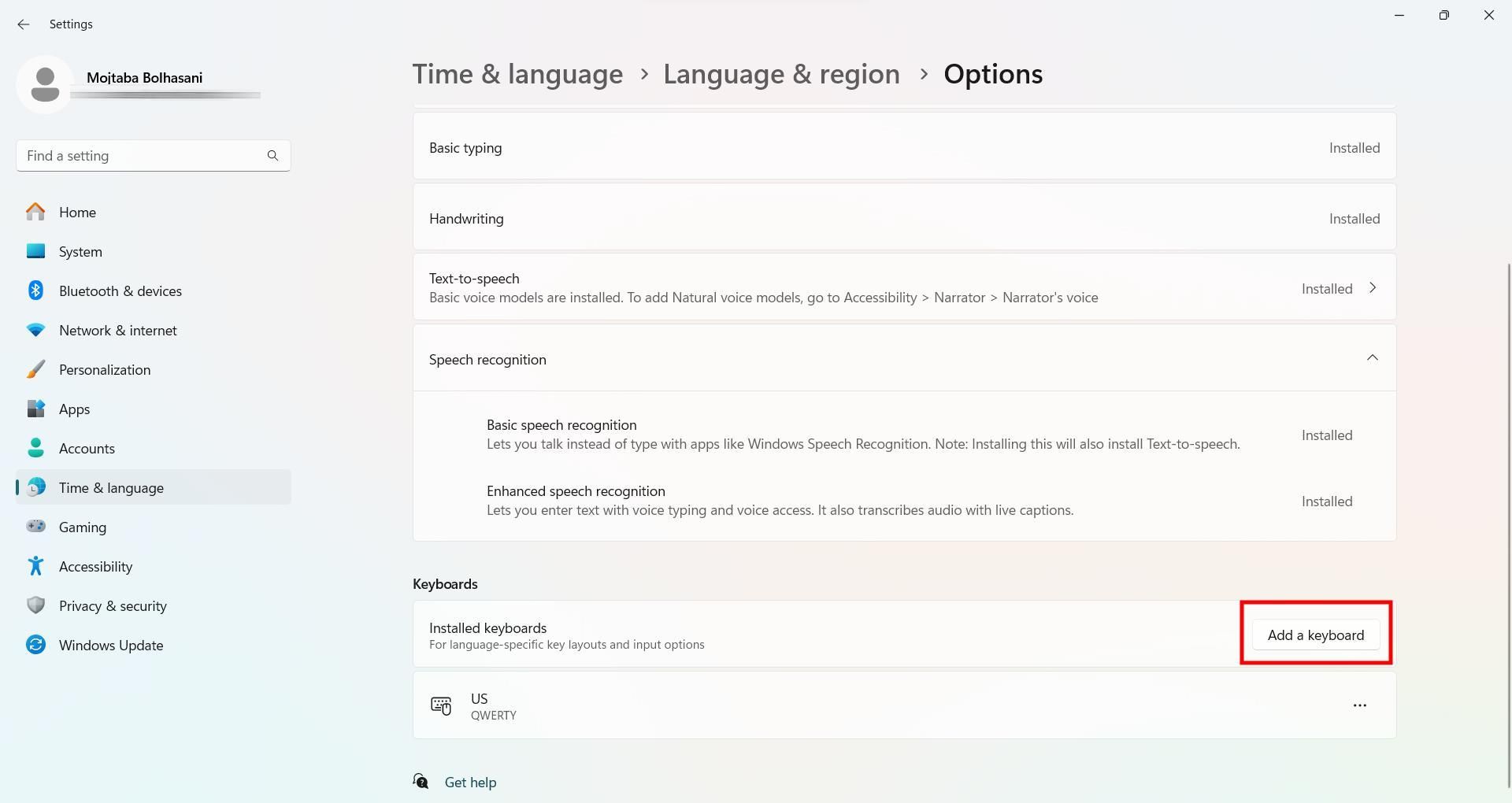This screenshot has height=803, width=1512.
Task: Click the search magnifier icon
Action: [272, 156]
